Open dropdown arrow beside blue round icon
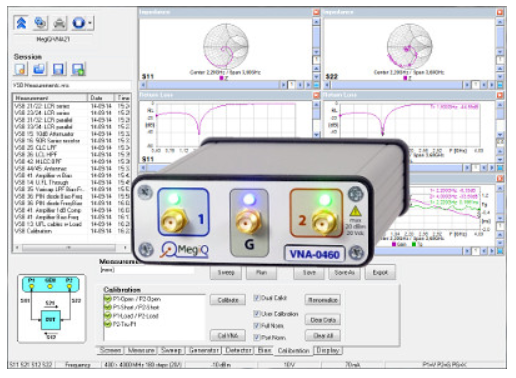 90,23
